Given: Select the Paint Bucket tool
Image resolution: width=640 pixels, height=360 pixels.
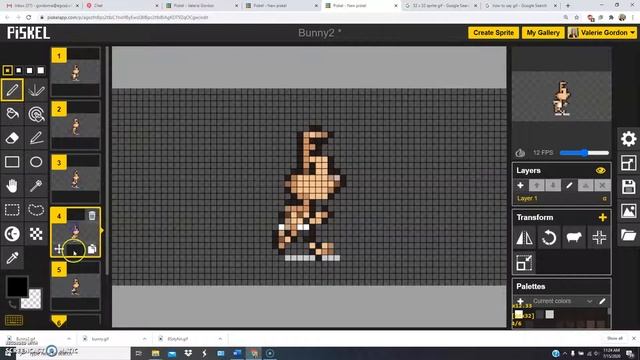Looking at the screenshot, I should point(12,114).
